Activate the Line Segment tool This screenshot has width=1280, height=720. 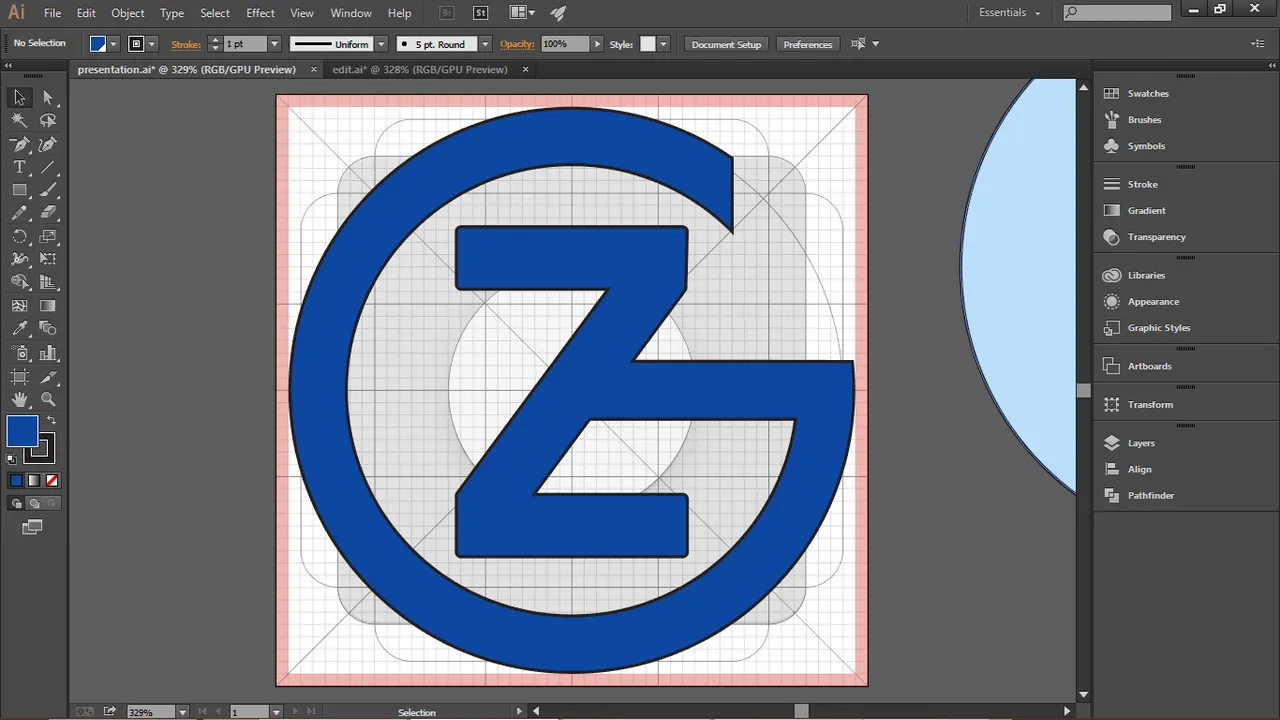pos(48,167)
